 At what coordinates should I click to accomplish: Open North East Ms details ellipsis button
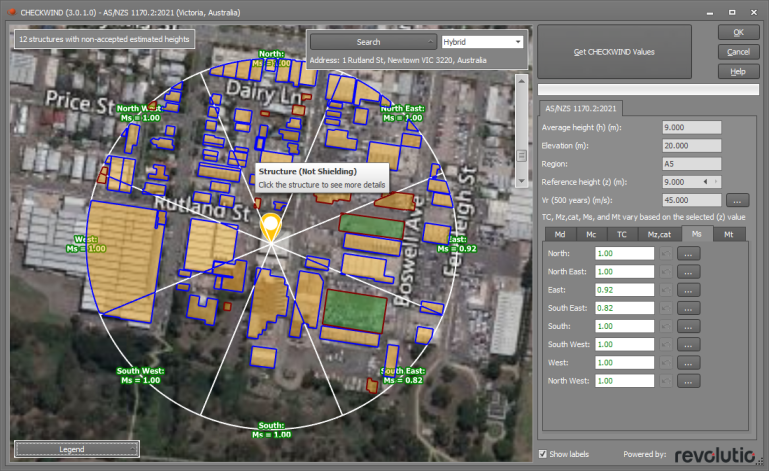pos(688,272)
